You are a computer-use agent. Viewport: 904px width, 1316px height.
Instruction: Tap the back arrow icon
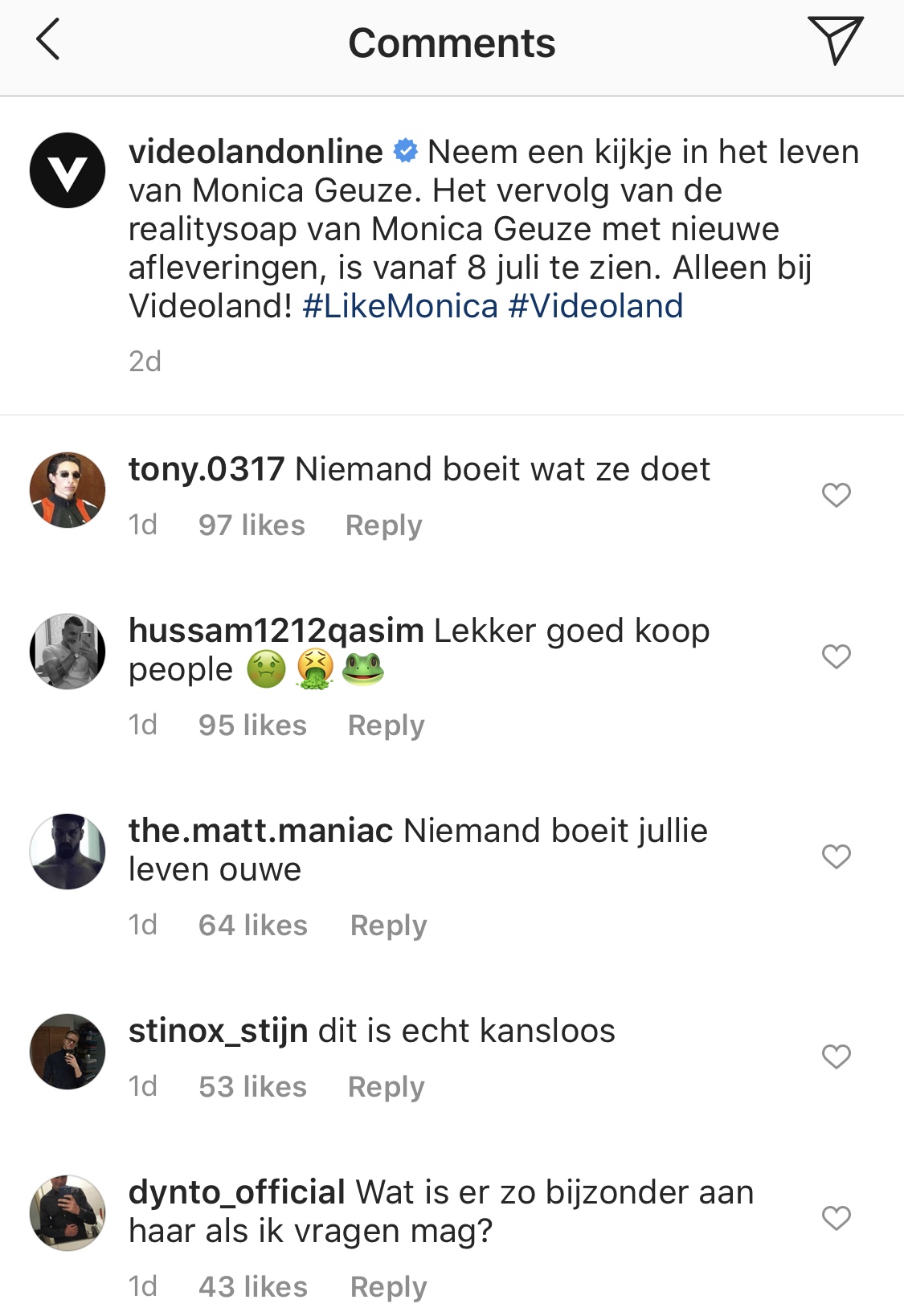48,40
